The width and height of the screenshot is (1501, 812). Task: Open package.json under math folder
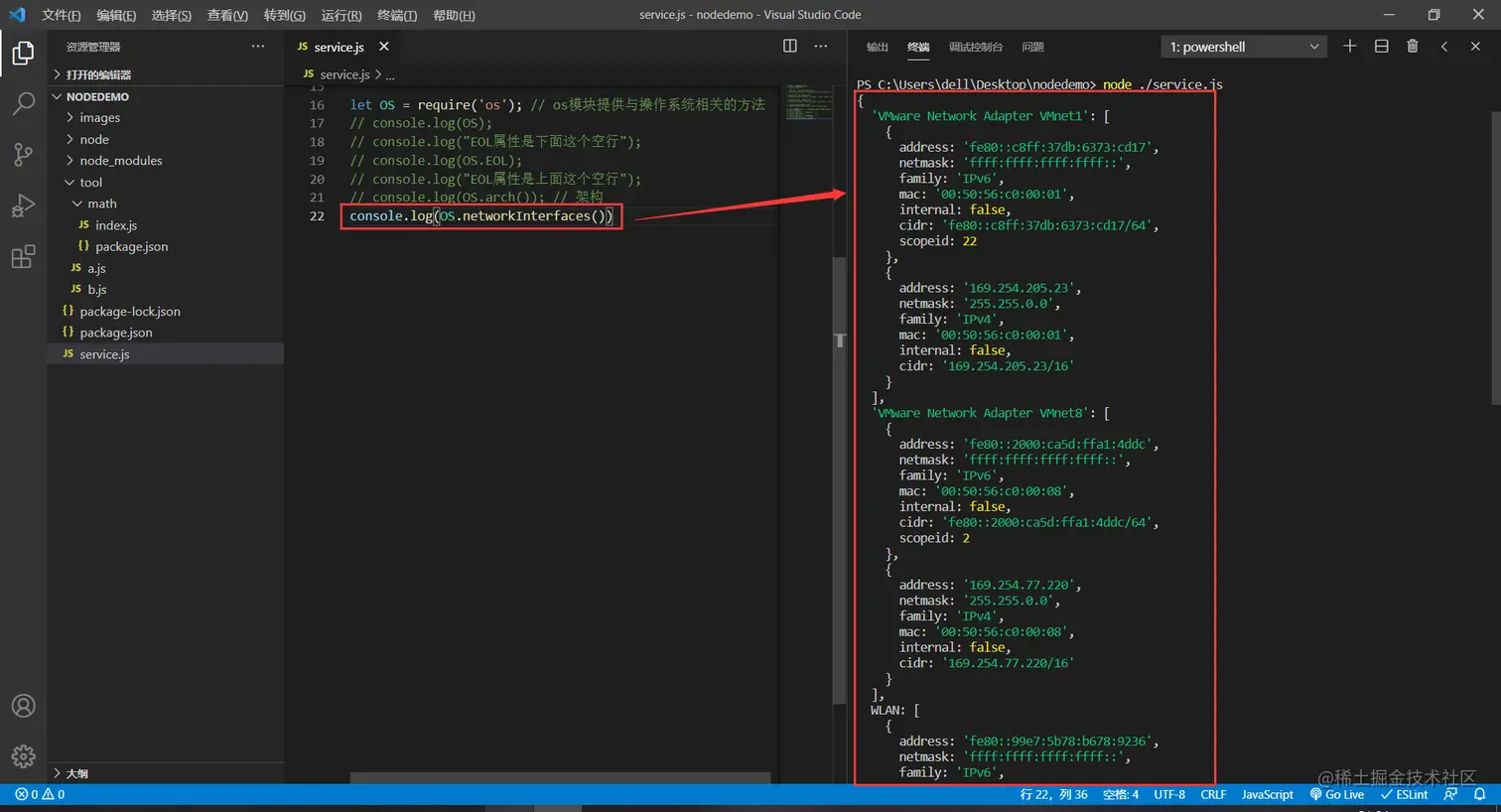(x=165, y=246)
